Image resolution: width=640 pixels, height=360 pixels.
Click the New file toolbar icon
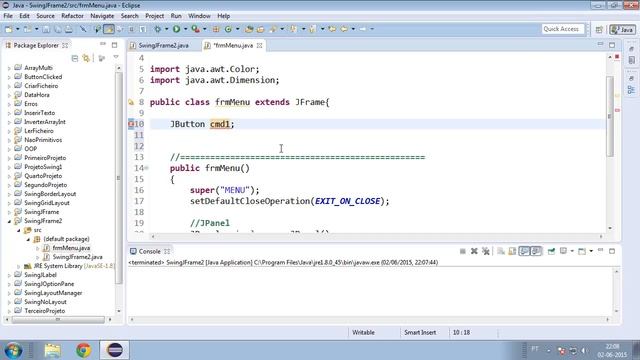9,29
